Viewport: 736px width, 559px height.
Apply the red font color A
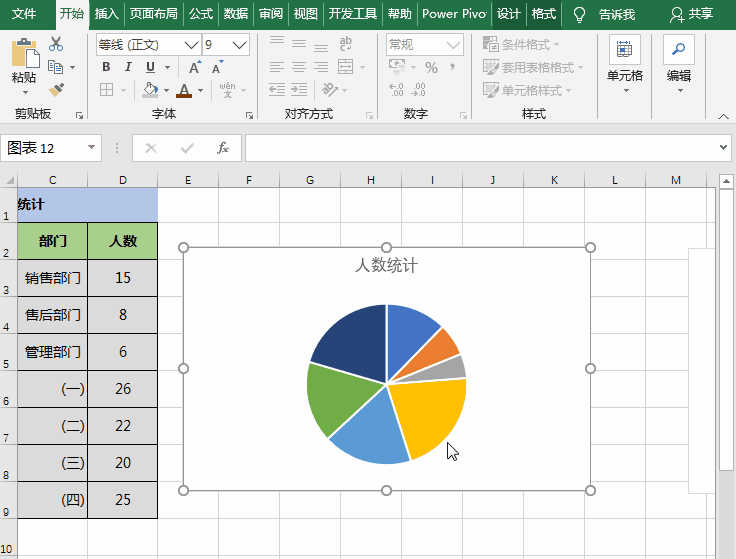[x=184, y=90]
